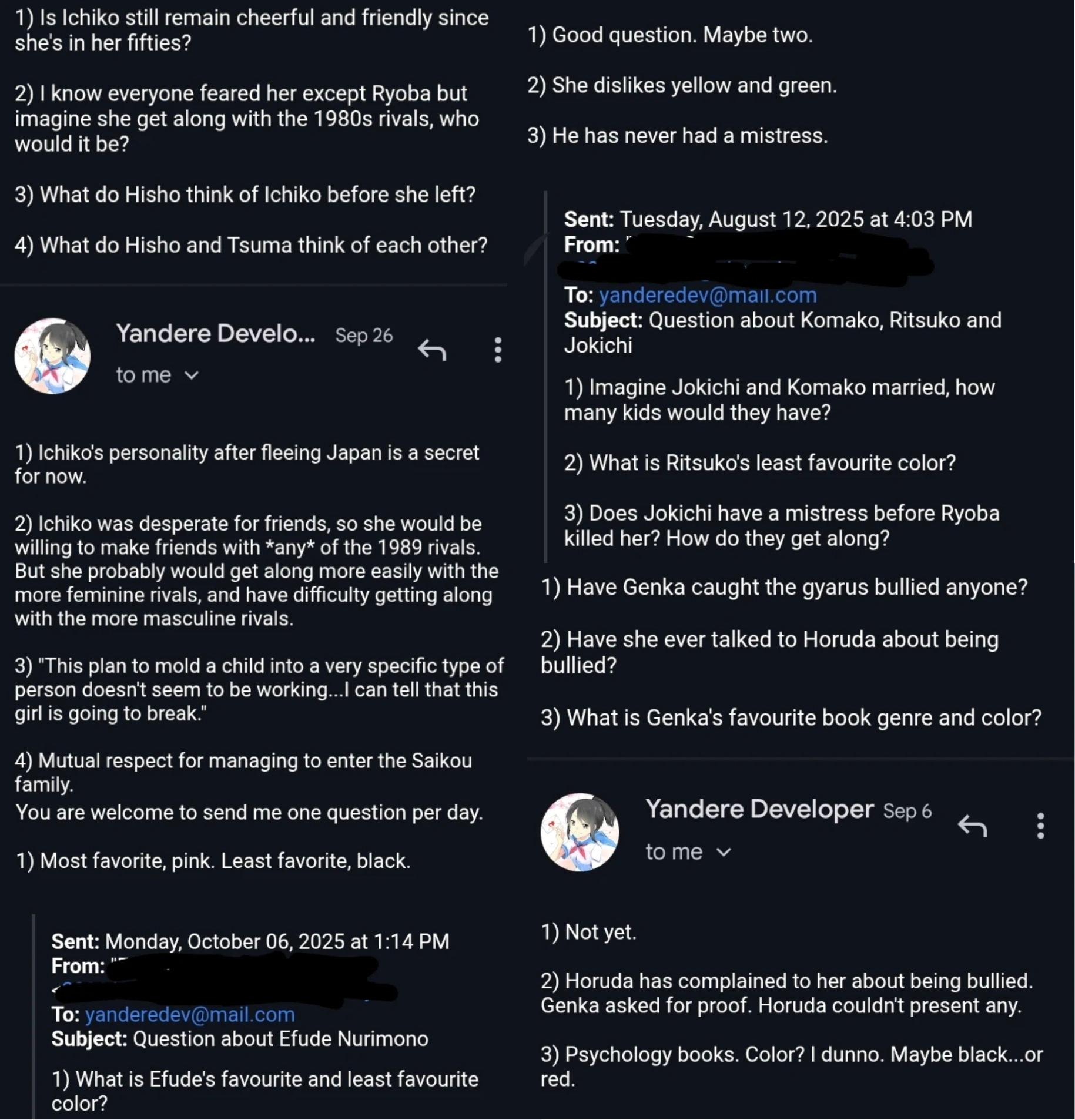Open the three-dot menu on the Sep 6 email
1075x1120 pixels.
coord(1040,826)
